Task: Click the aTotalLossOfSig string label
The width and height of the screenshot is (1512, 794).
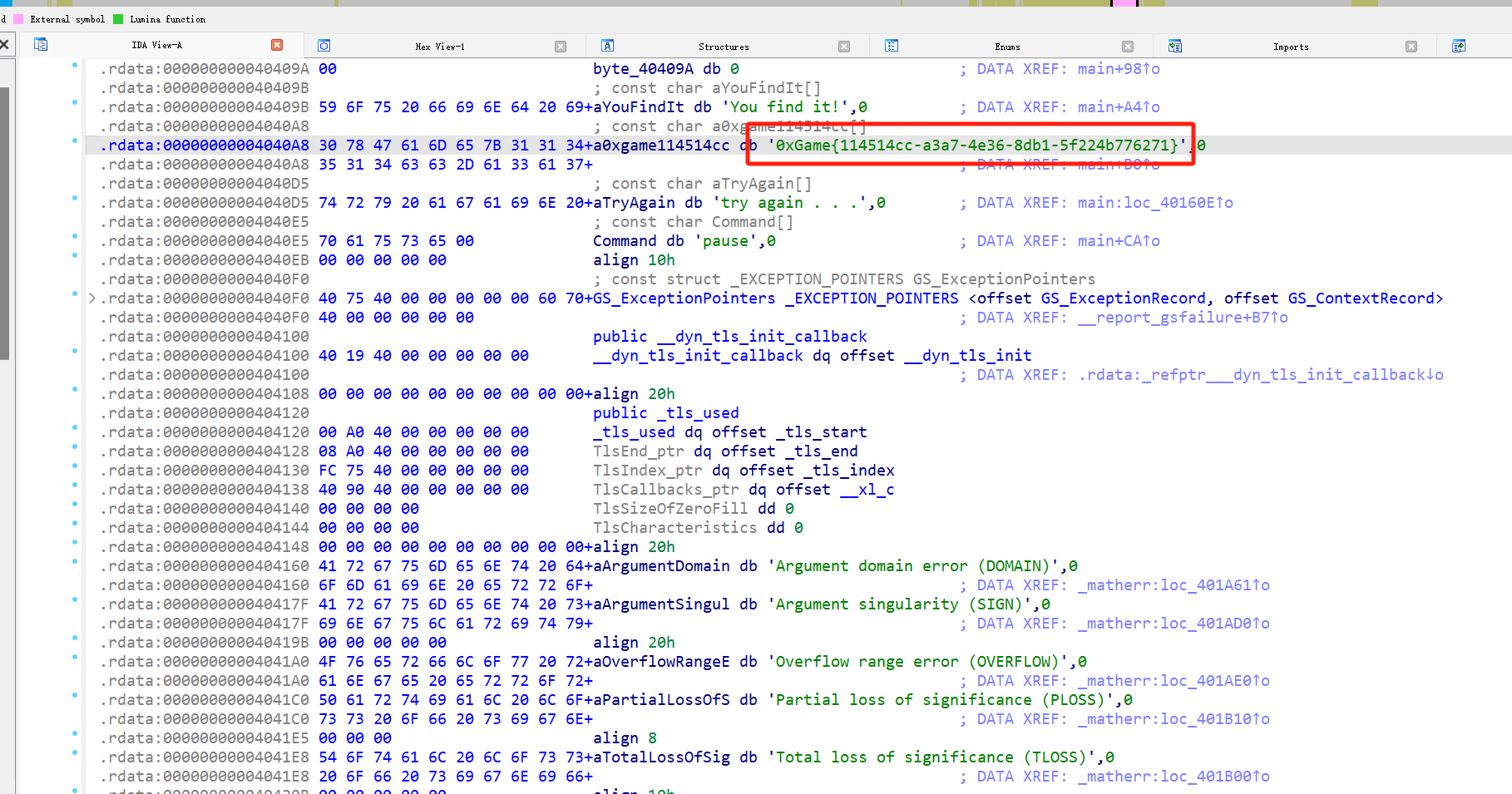Action: click(x=661, y=757)
